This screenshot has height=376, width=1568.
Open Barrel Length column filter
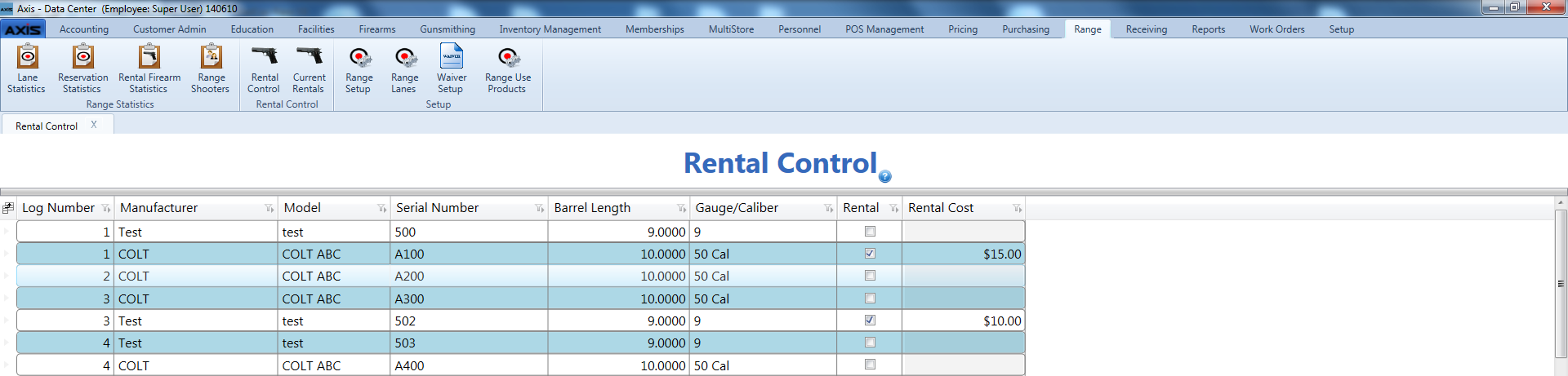[x=682, y=209]
